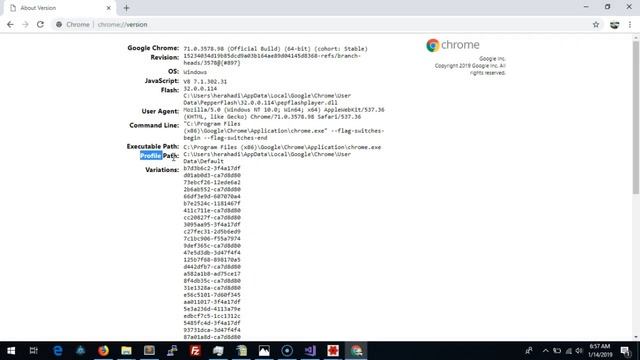Open the Windows Start menu
Image resolution: width=640 pixels, height=360 pixels.
point(11,351)
